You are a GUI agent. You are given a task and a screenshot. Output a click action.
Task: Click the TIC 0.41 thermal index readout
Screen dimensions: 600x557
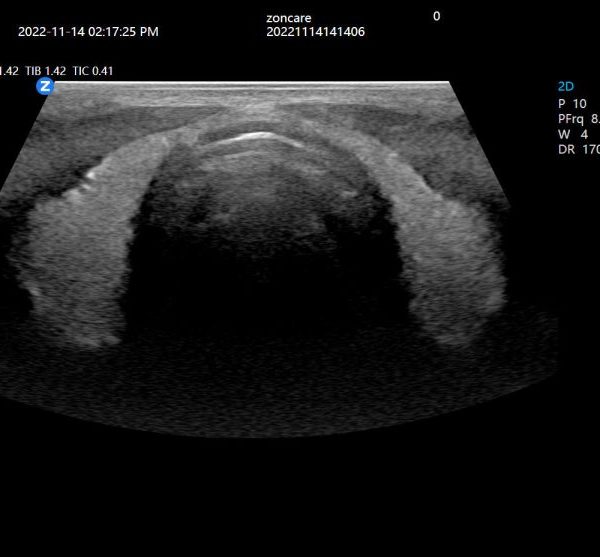(x=93, y=71)
